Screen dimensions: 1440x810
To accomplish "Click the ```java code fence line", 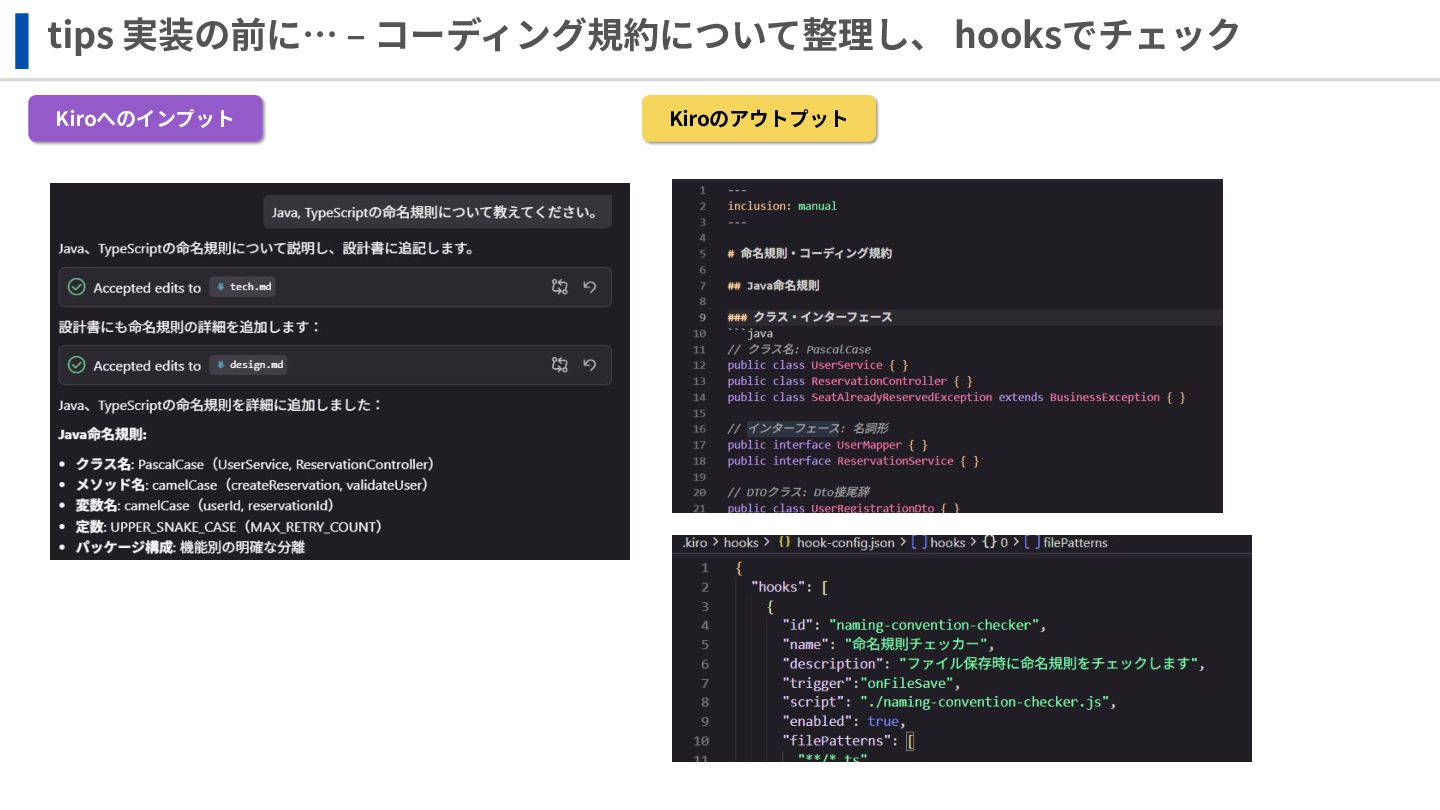I will pyautogui.click(x=750, y=333).
